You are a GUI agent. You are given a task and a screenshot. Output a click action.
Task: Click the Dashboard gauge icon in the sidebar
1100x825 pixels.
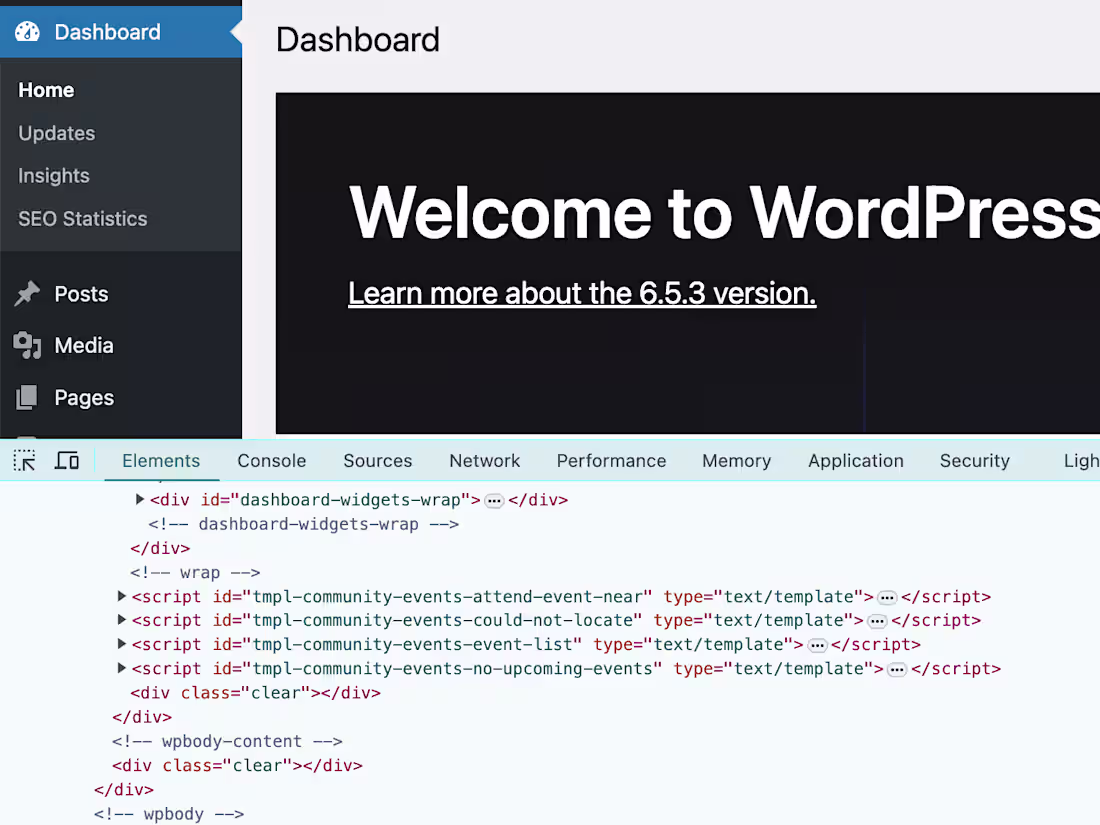27,31
